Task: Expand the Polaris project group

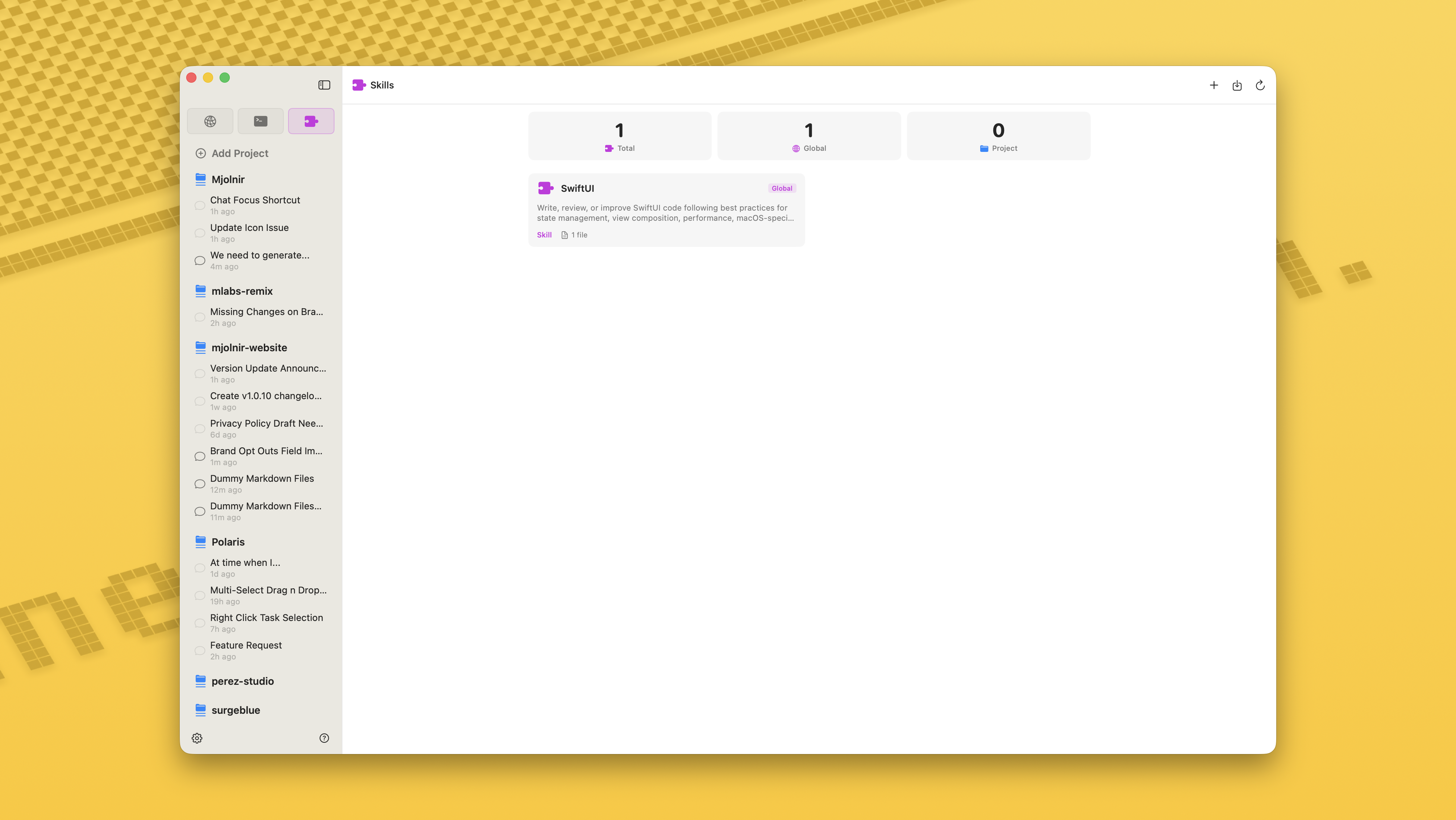Action: pyautogui.click(x=228, y=541)
